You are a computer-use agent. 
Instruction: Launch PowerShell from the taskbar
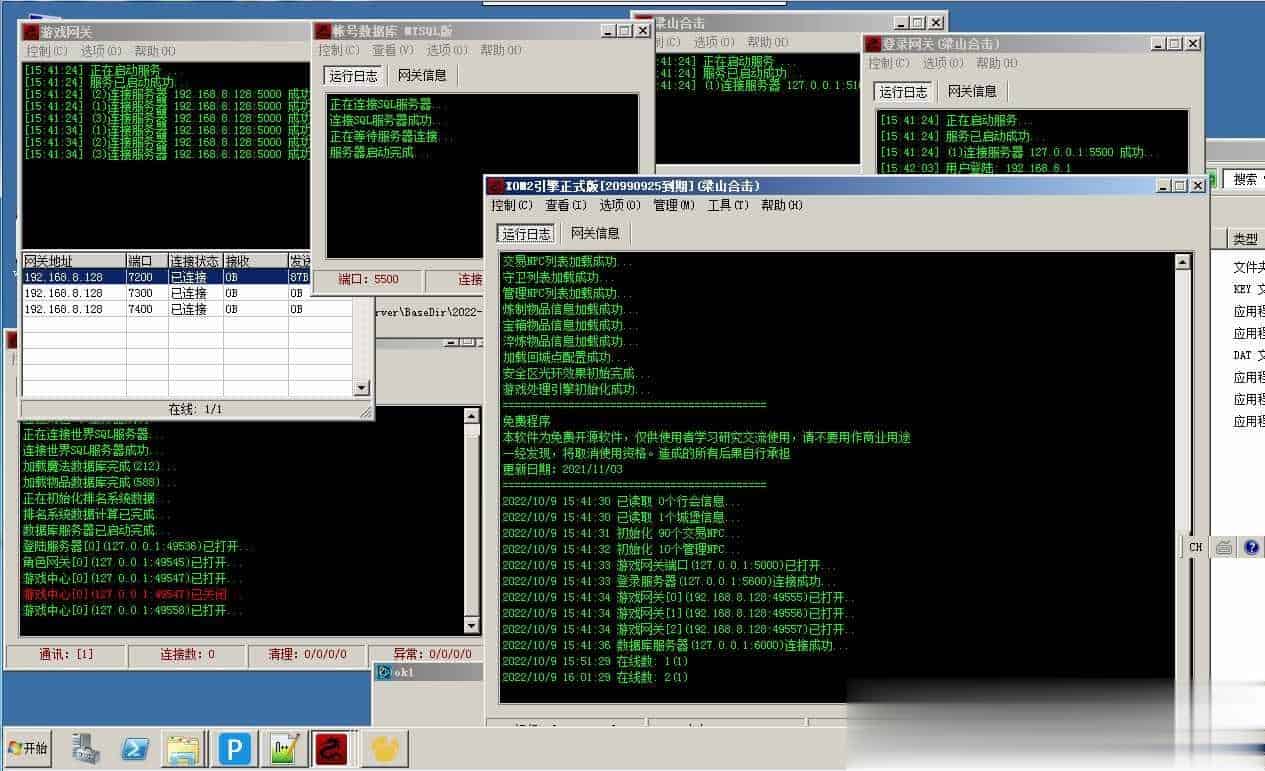135,748
